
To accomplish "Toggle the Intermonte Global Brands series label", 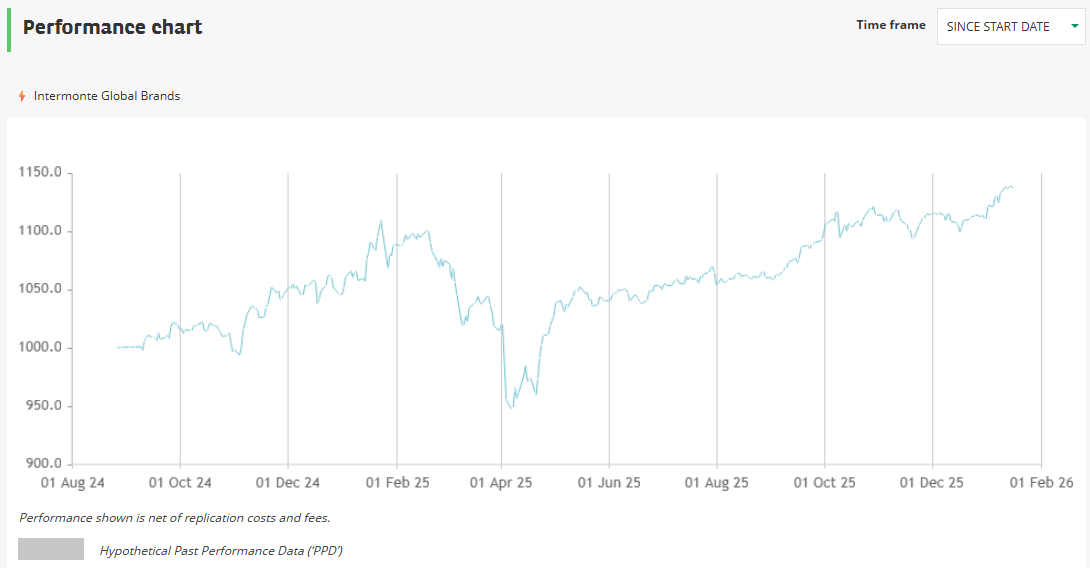I will (x=107, y=96).
